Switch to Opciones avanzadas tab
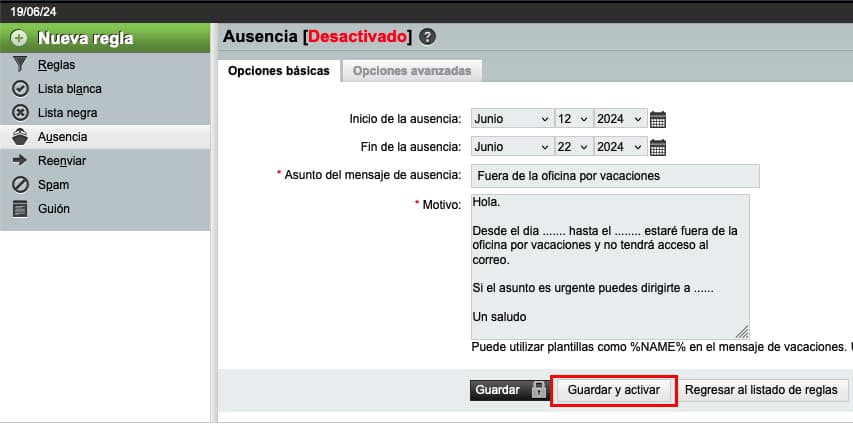This screenshot has width=853, height=425. (x=412, y=71)
